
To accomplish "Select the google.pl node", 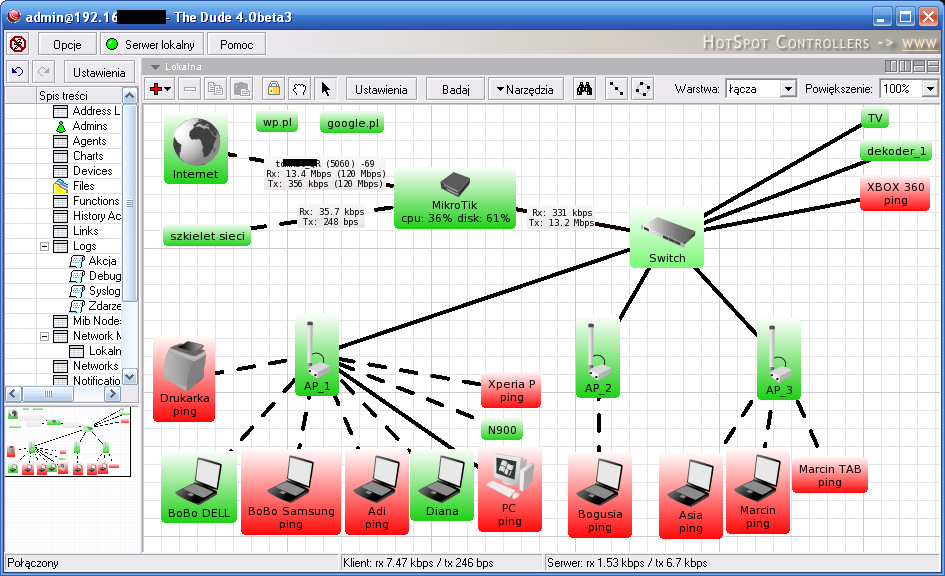I will point(353,123).
